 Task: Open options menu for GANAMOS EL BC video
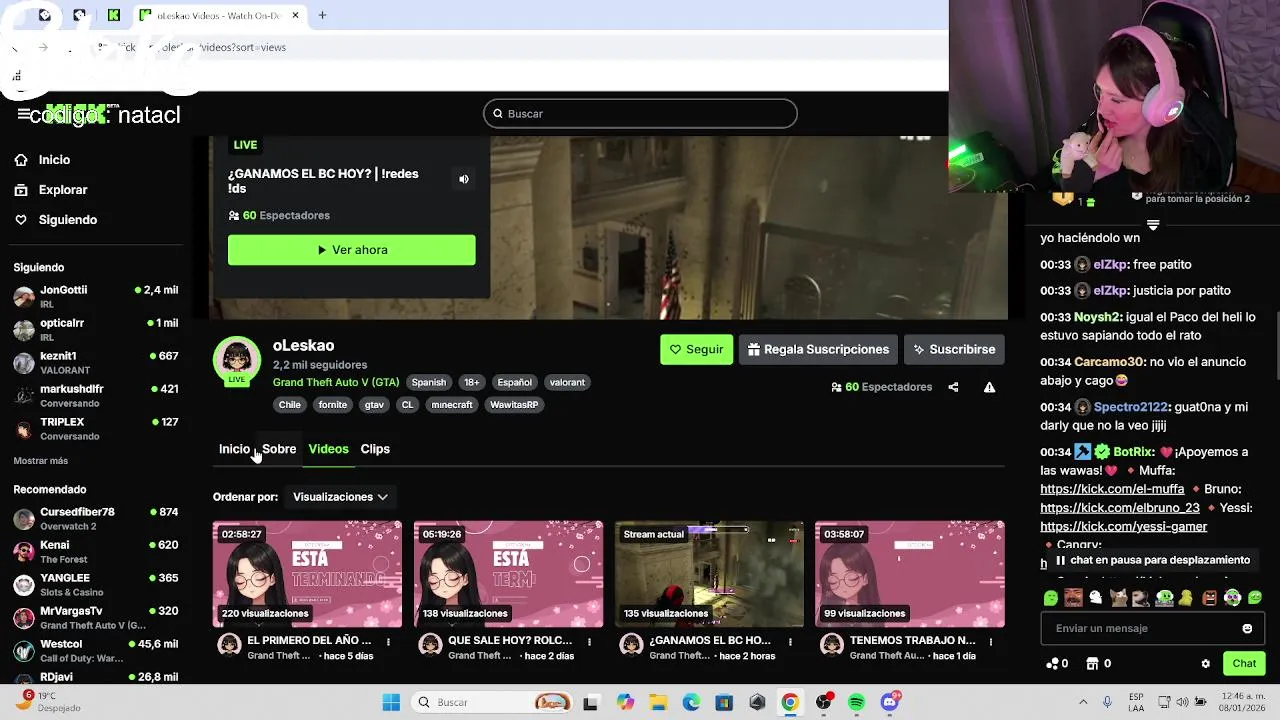coord(790,642)
